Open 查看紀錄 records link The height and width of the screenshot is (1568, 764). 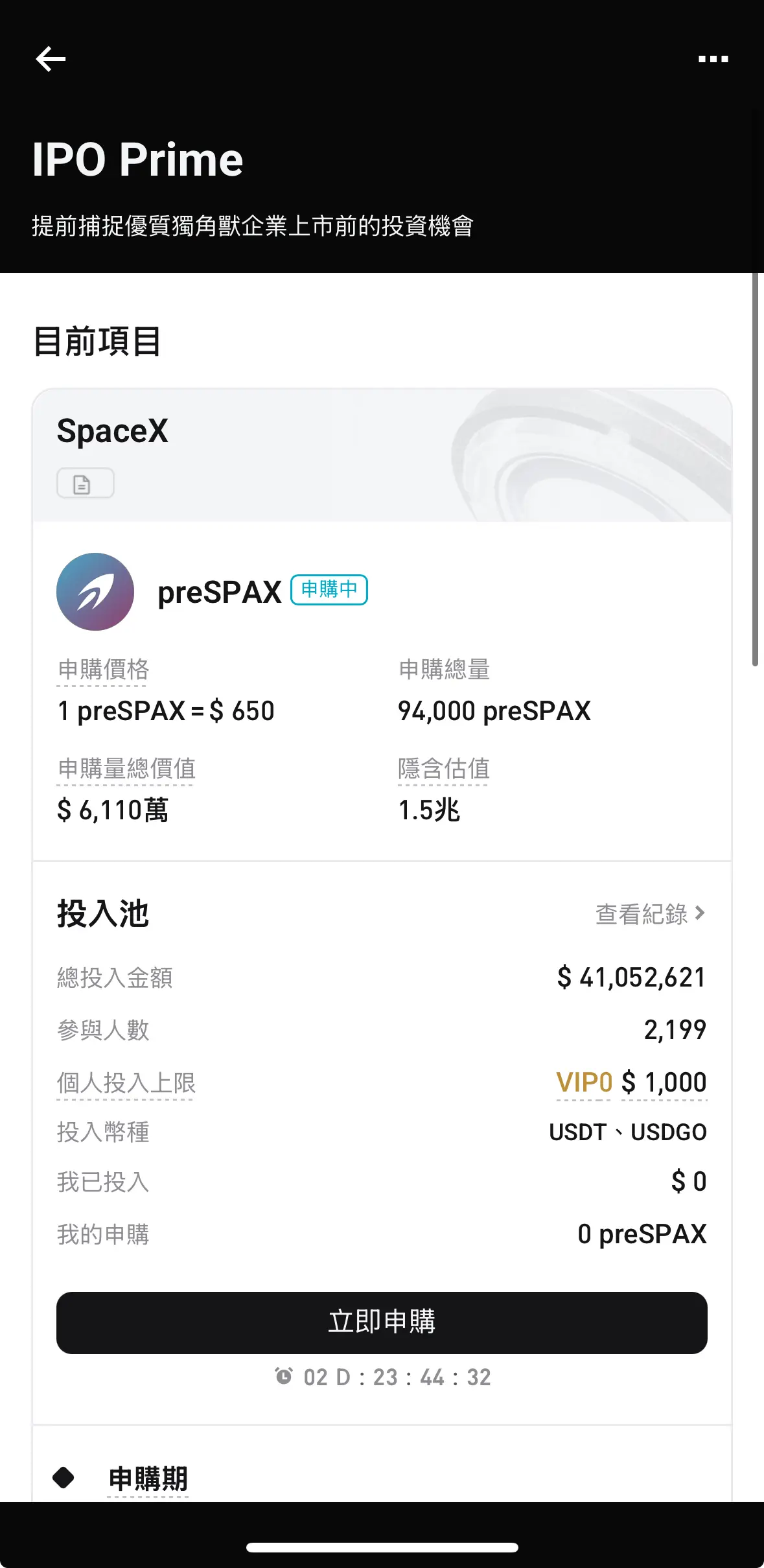point(641,914)
